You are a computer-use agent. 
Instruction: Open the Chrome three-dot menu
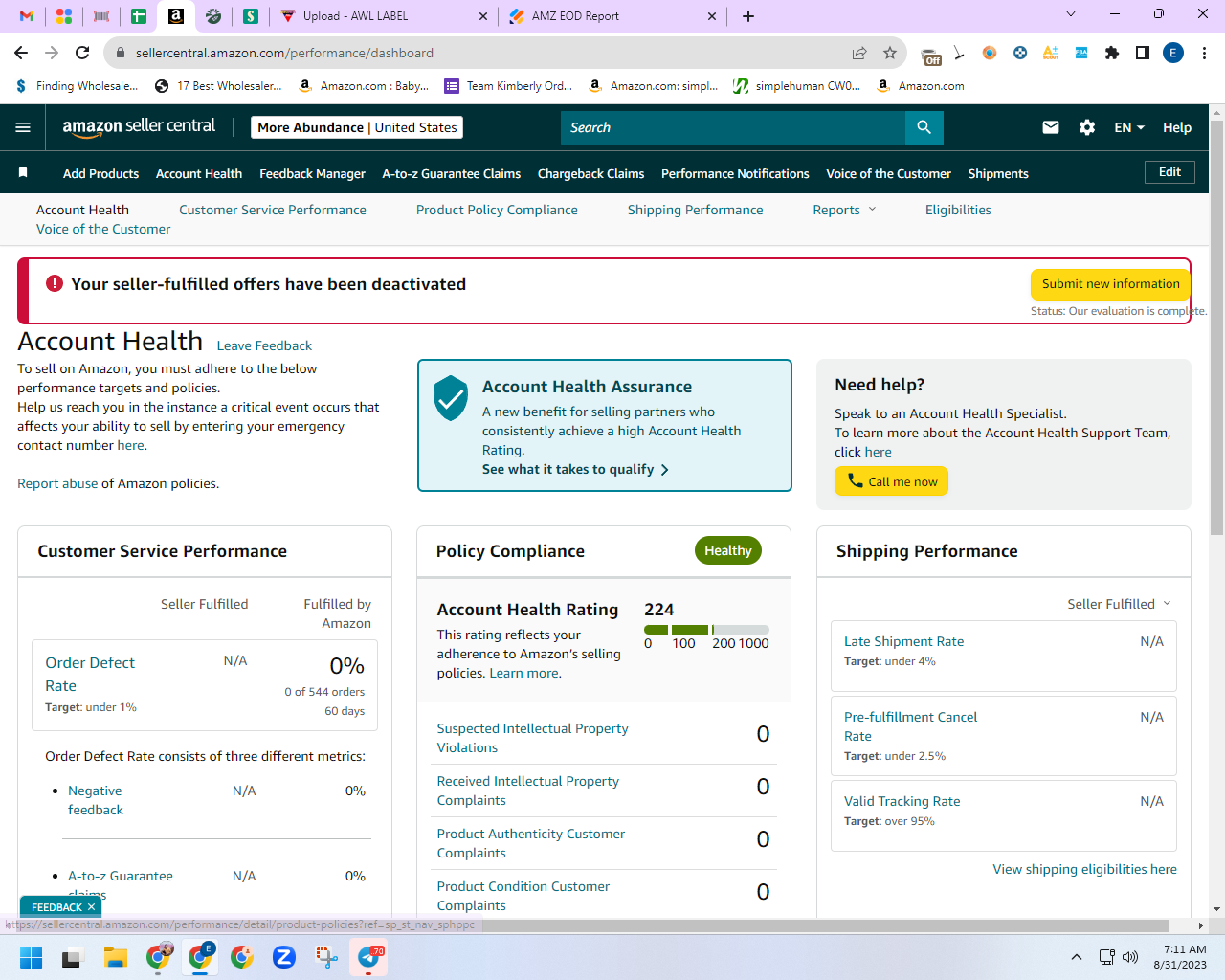[x=1205, y=53]
